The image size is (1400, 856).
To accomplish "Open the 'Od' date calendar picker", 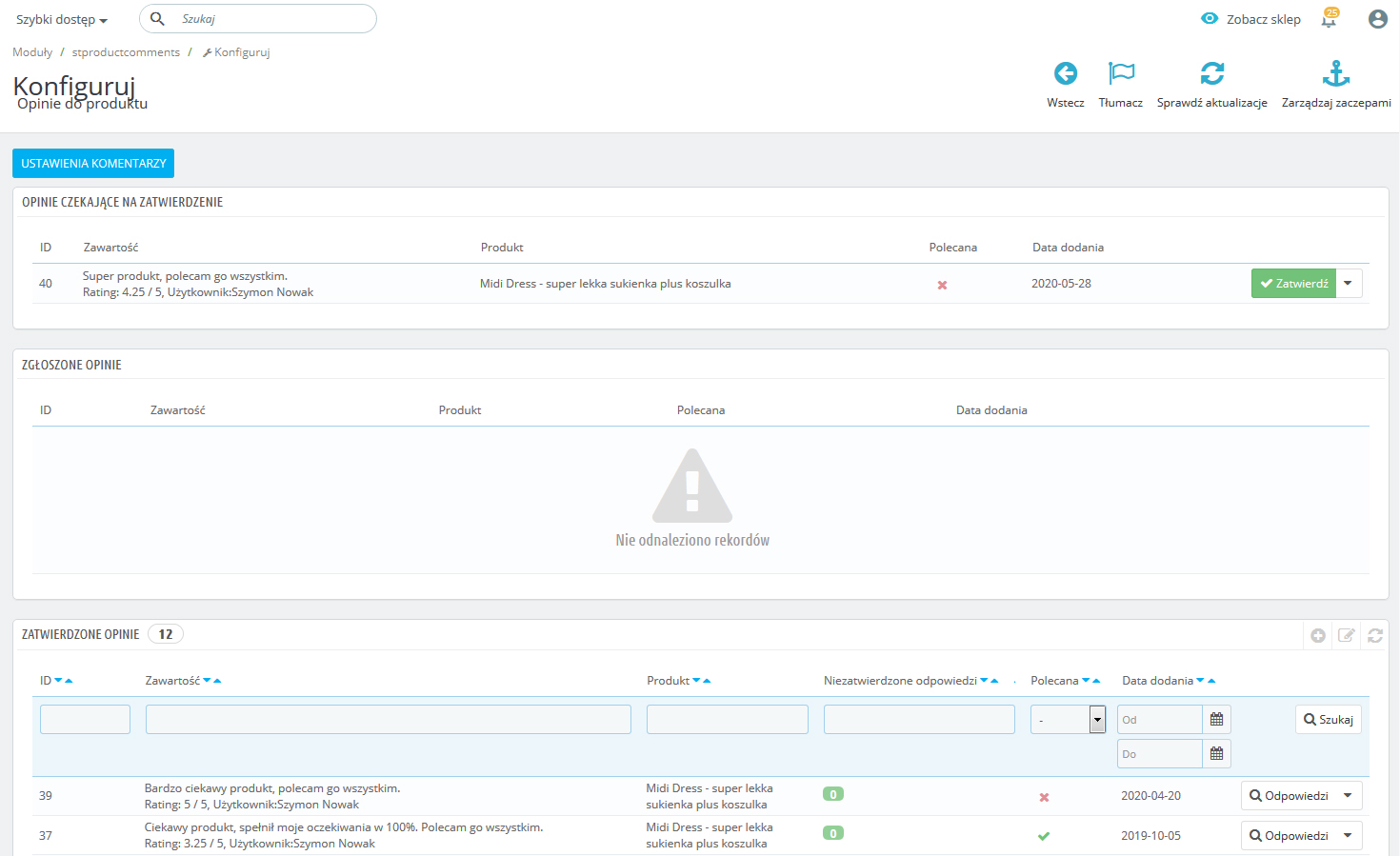I will pos(1216,720).
